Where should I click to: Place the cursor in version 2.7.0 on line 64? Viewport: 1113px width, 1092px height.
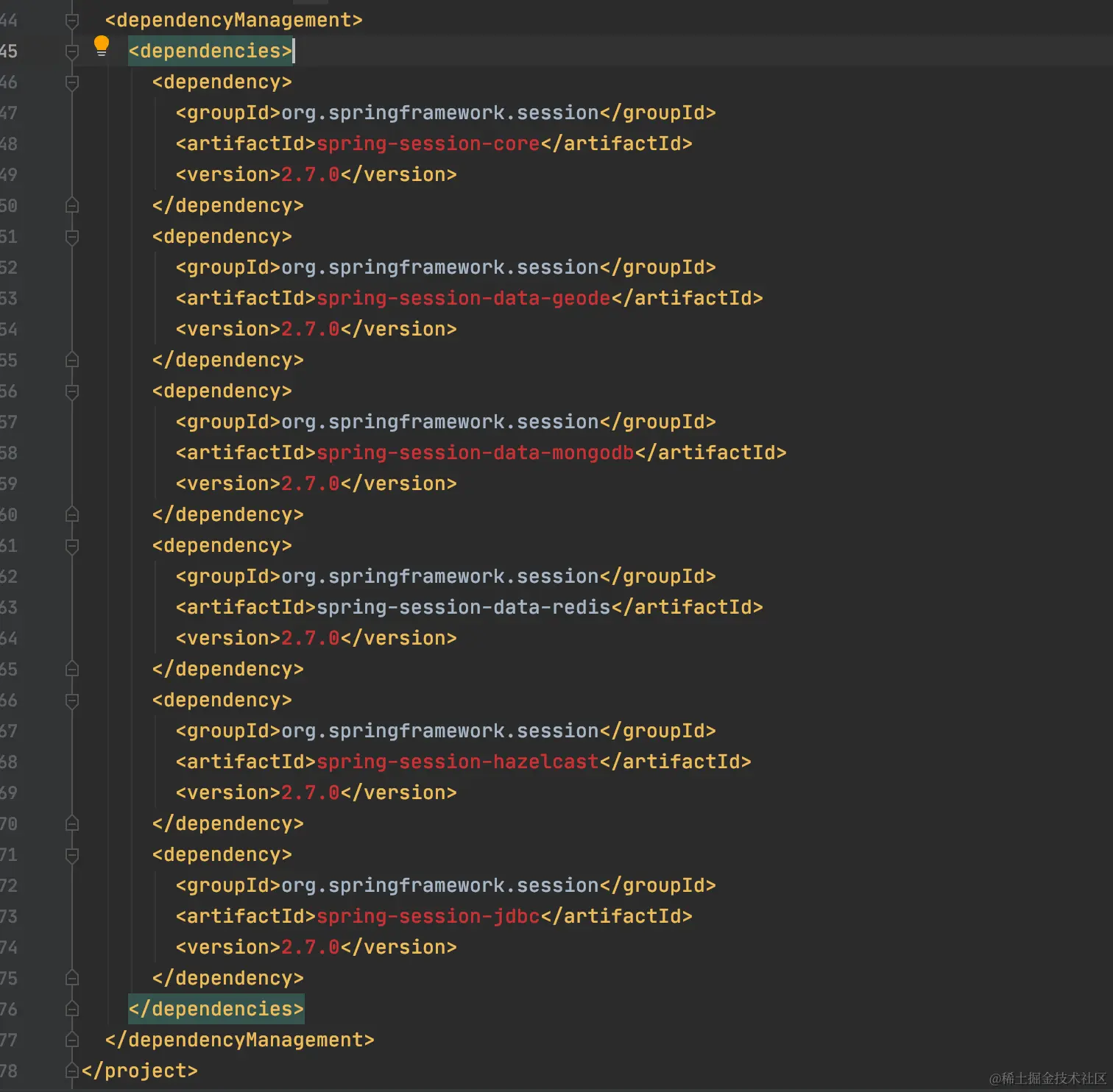click(311, 638)
